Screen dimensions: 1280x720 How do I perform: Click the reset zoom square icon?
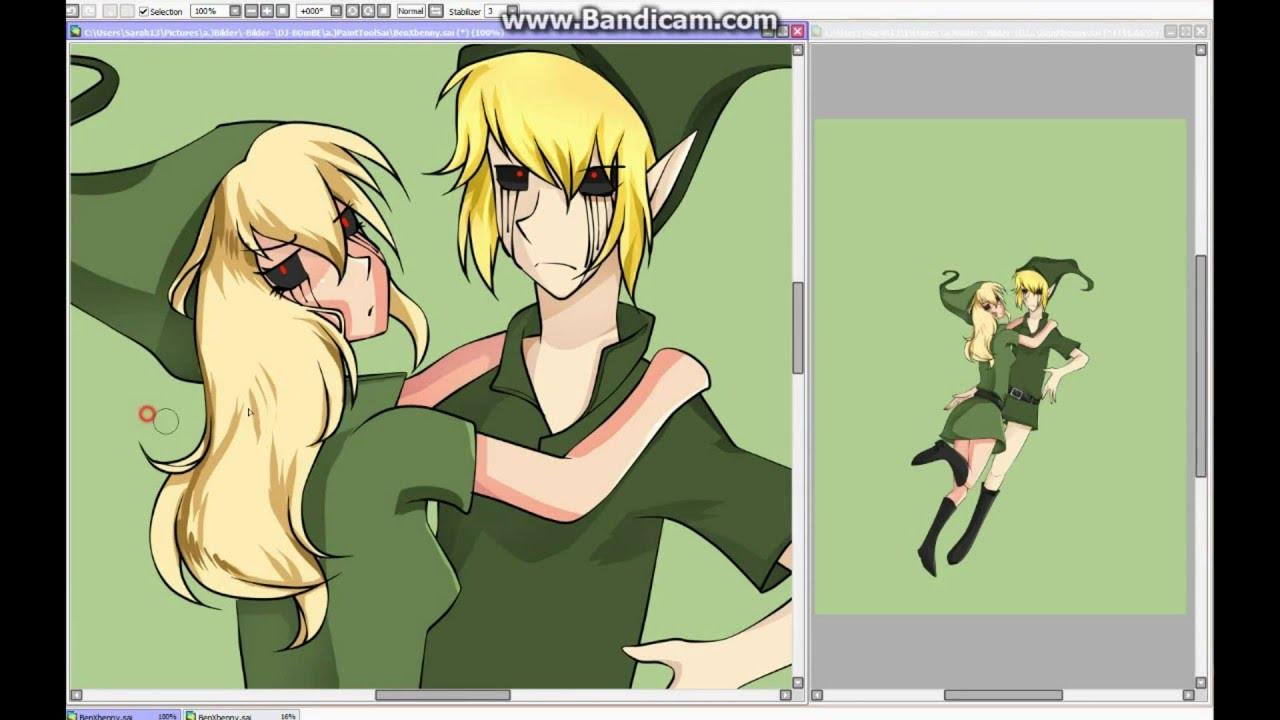point(283,11)
